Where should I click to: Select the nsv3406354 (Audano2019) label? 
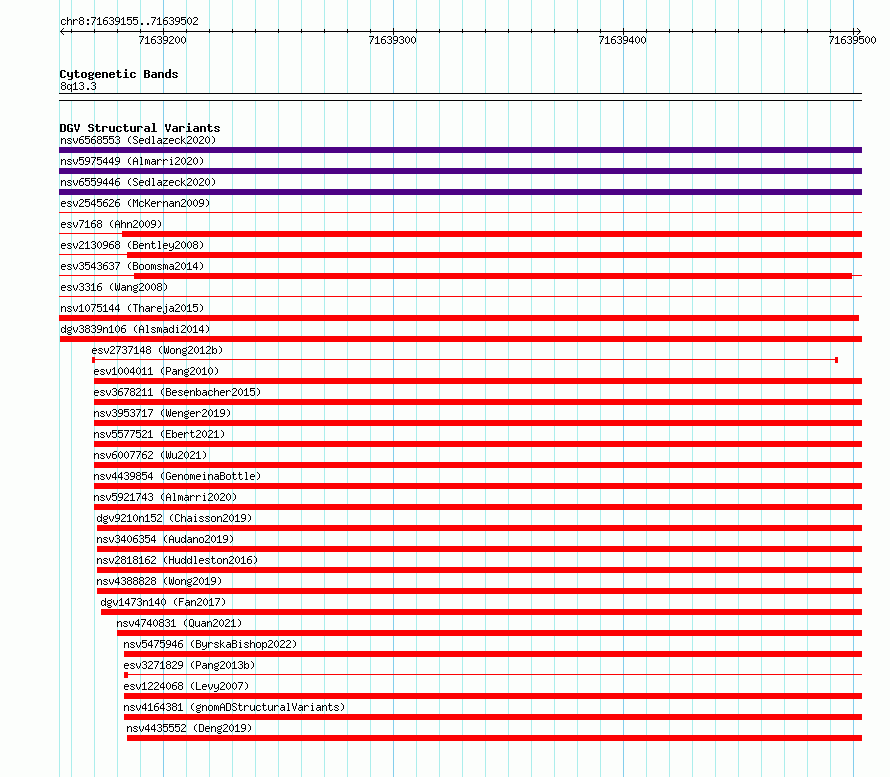coord(165,539)
